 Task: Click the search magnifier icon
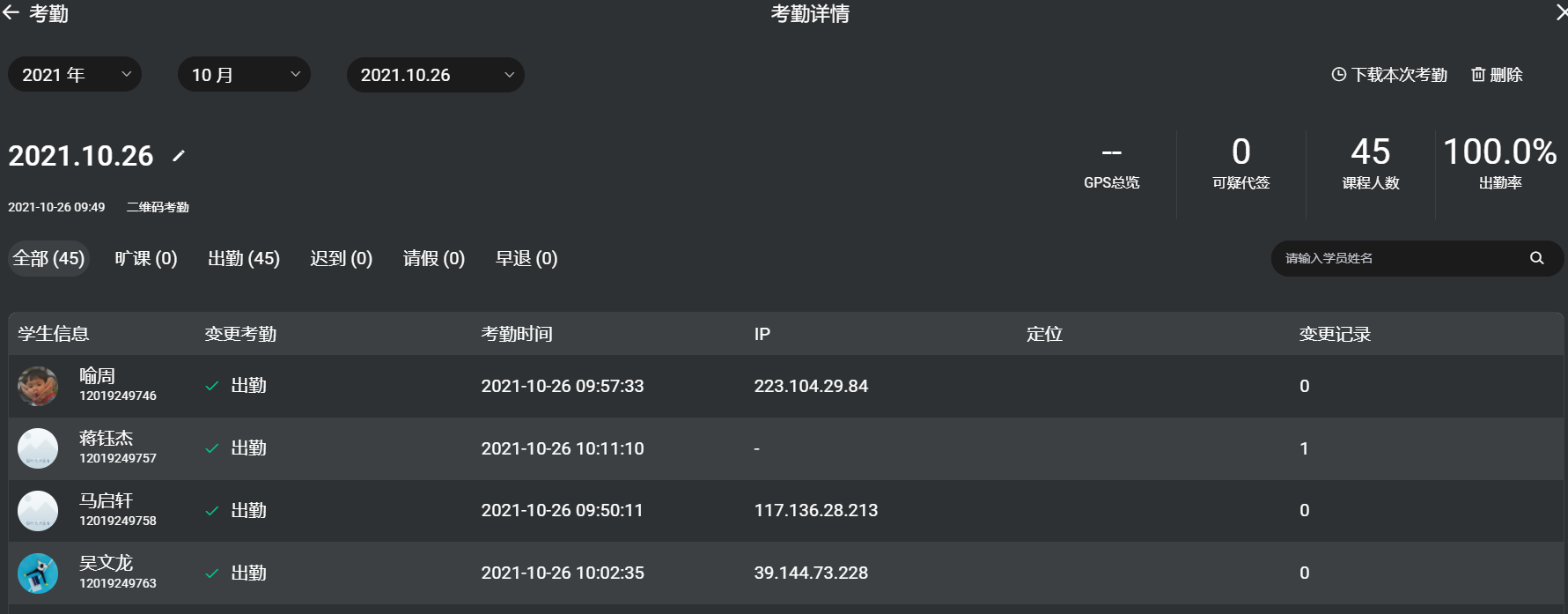click(1536, 258)
